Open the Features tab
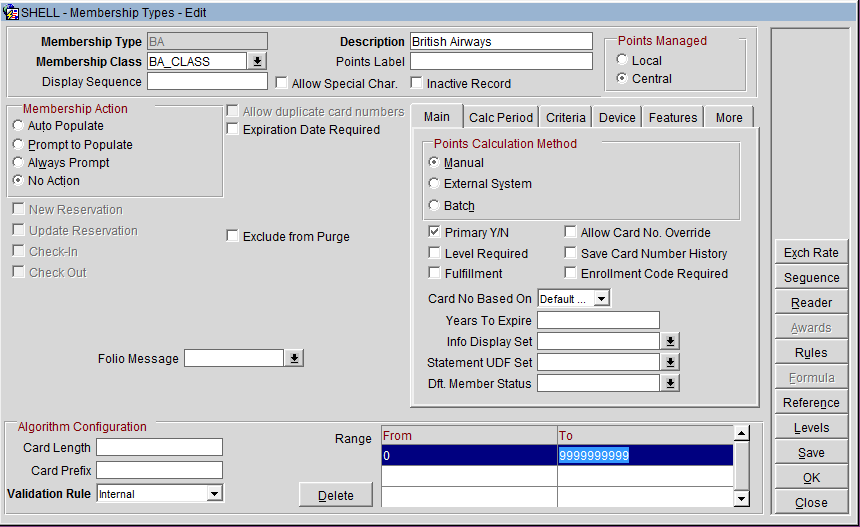Viewport: 860px width, 527px height. point(673,118)
